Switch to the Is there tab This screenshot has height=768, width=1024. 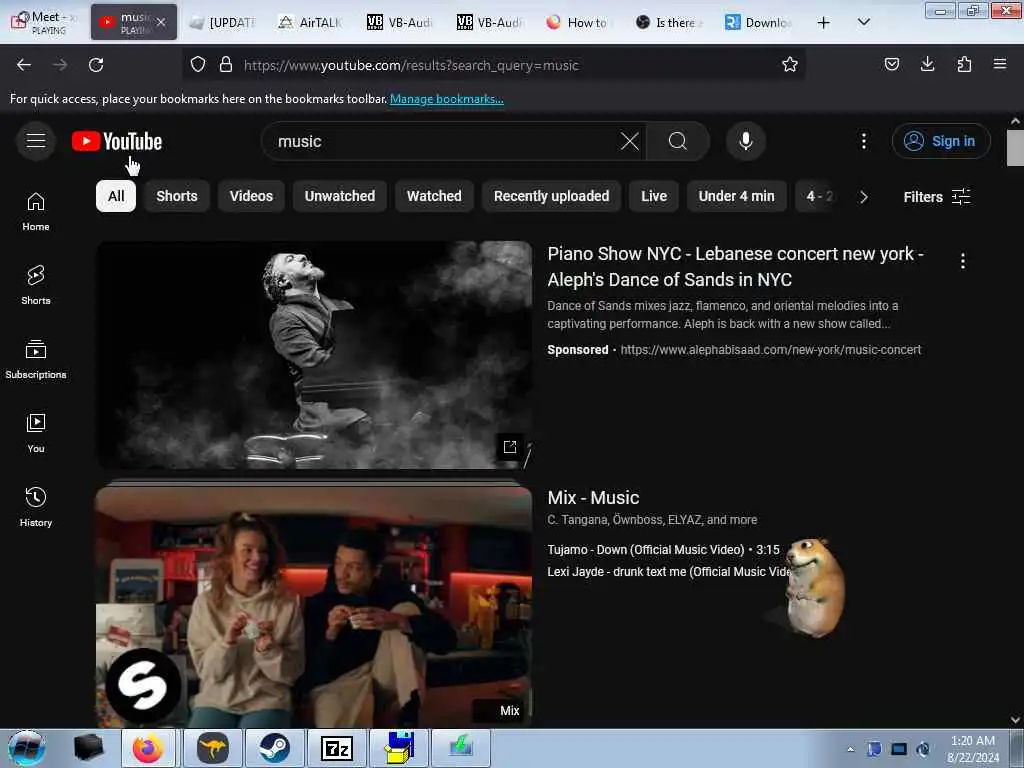point(668,23)
